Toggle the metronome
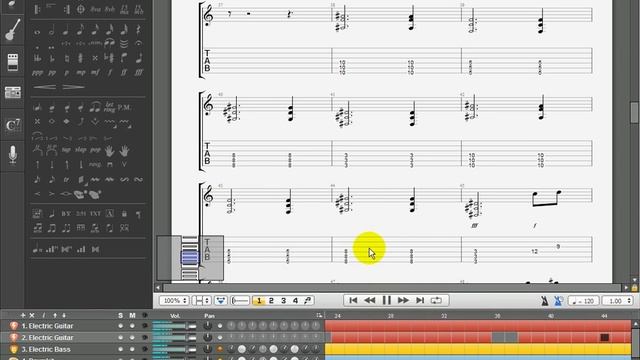Screen dimensions: 640x360 tap(544, 301)
